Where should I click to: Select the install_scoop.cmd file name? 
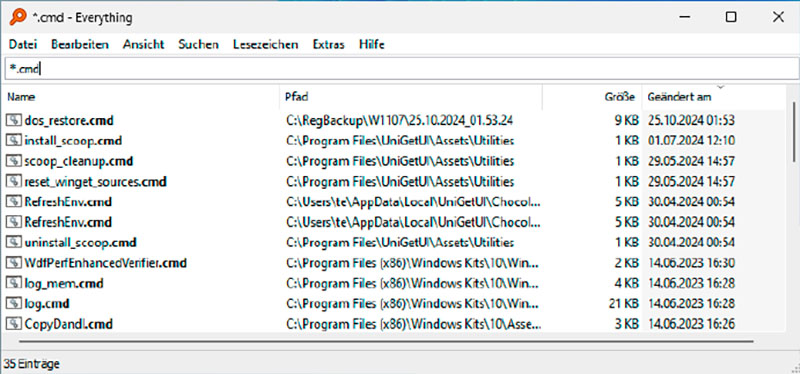point(73,141)
